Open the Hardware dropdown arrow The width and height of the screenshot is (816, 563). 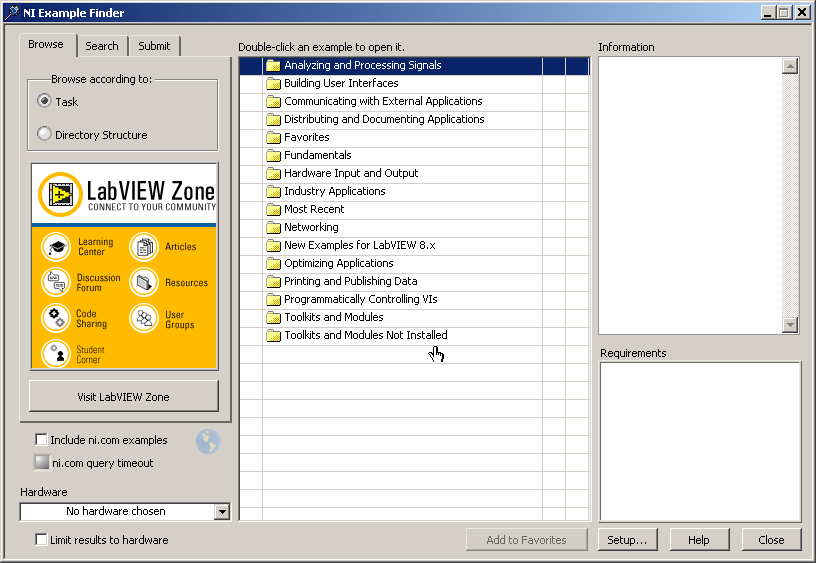tap(222, 511)
